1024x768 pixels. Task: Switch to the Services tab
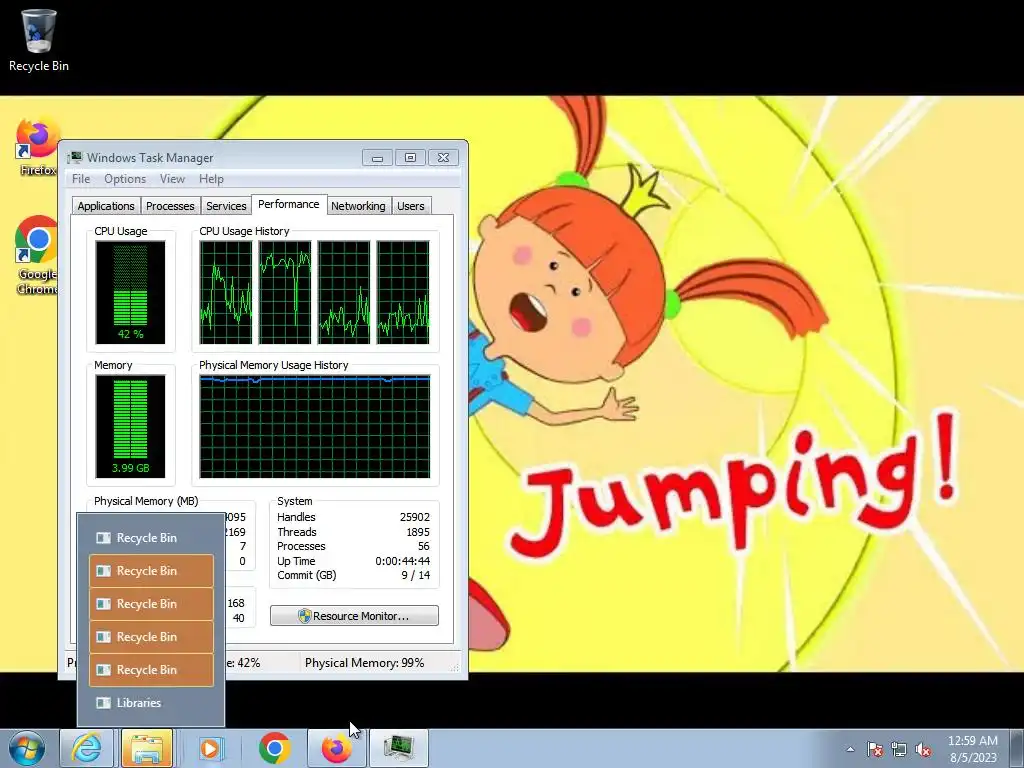[x=226, y=206]
